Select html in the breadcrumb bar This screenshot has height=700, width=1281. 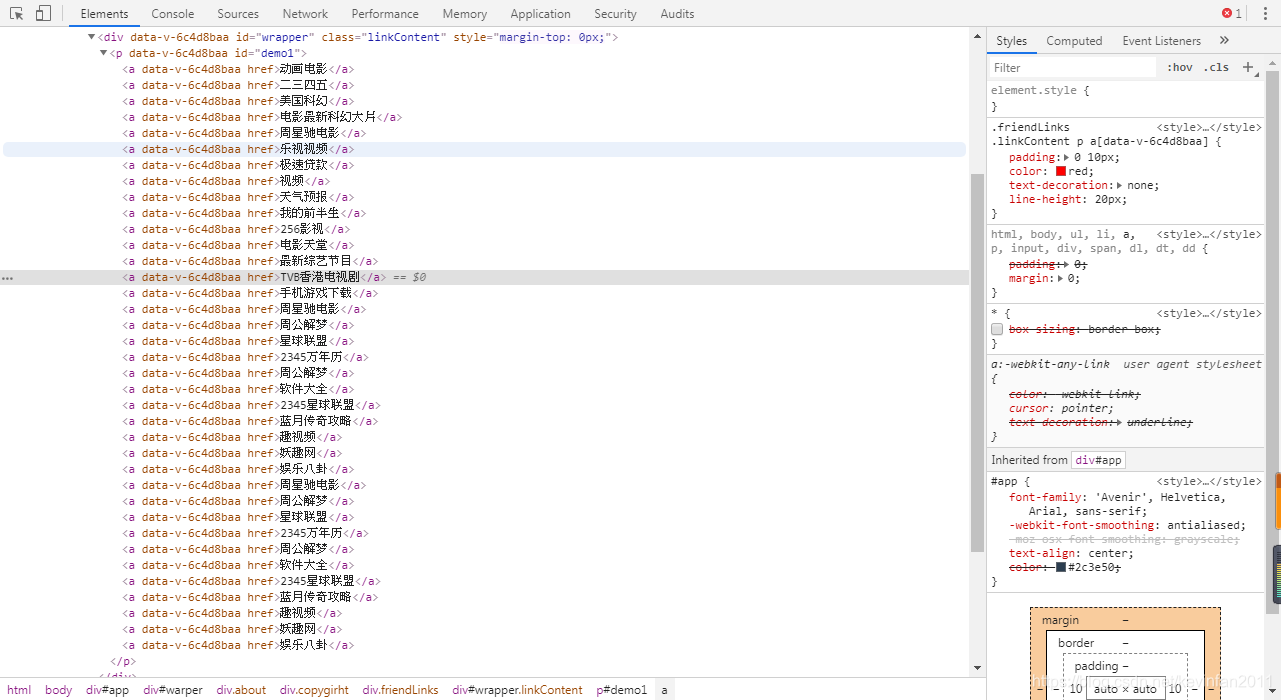click(19, 690)
